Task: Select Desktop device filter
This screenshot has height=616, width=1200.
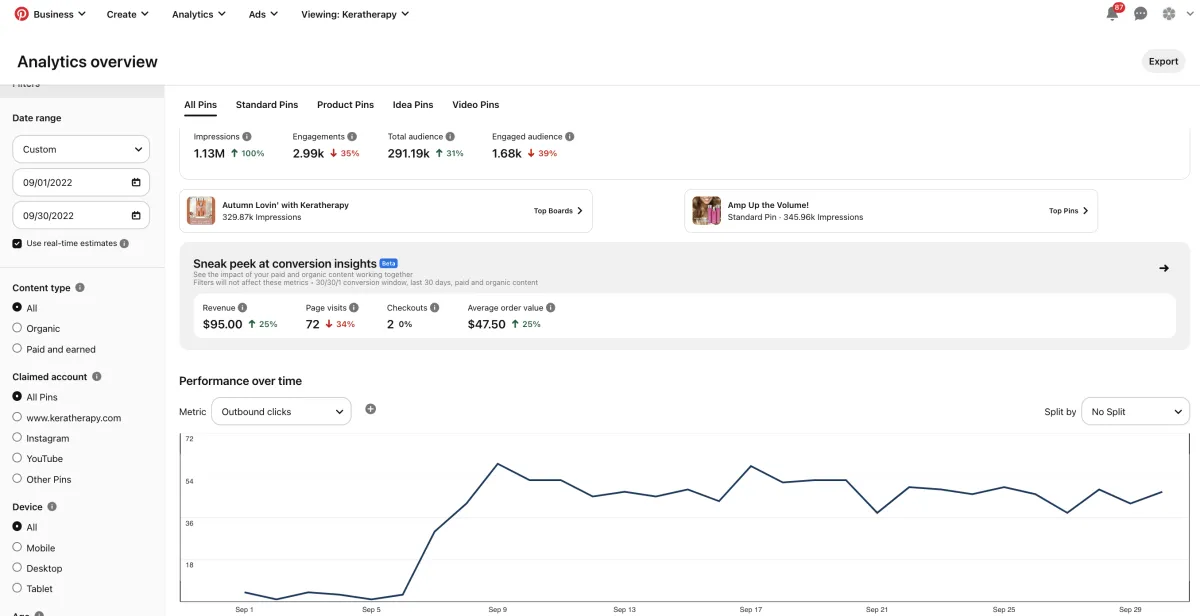Action: (x=17, y=568)
